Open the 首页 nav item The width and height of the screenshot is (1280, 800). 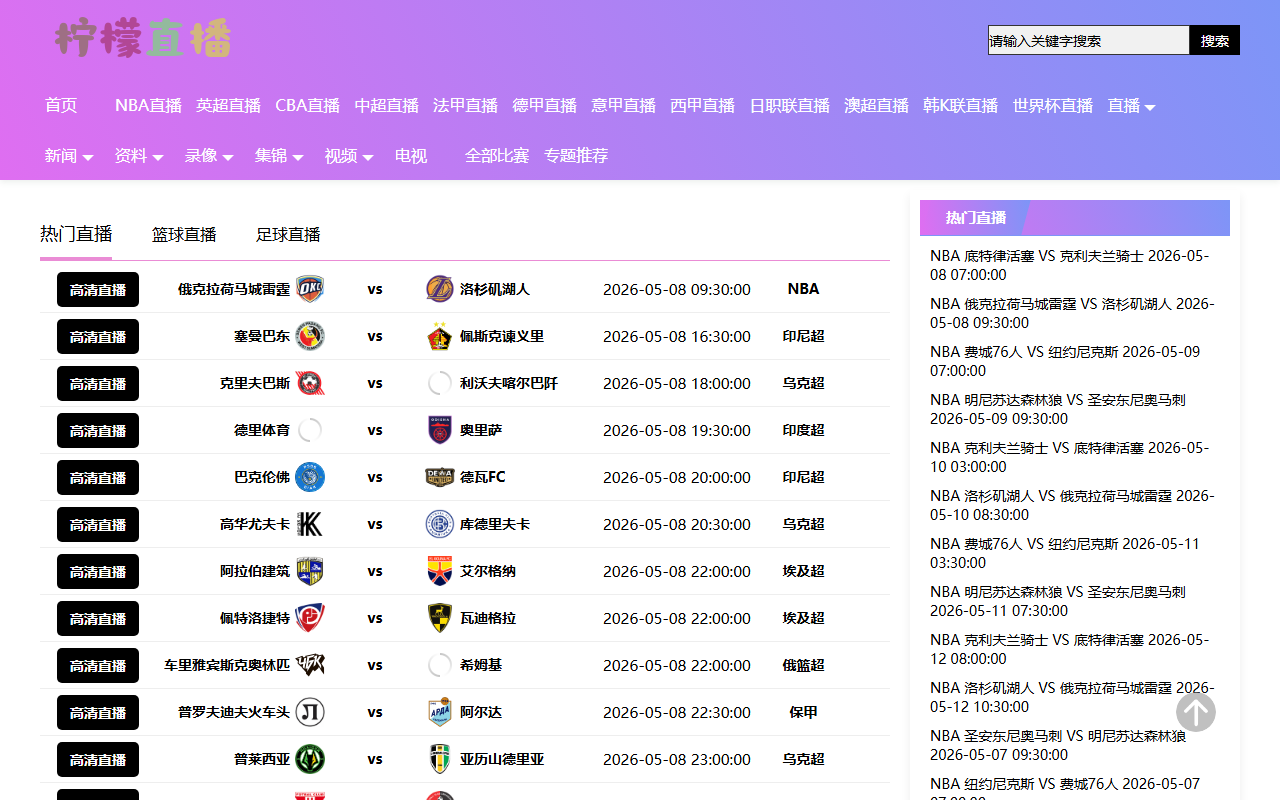click(61, 106)
